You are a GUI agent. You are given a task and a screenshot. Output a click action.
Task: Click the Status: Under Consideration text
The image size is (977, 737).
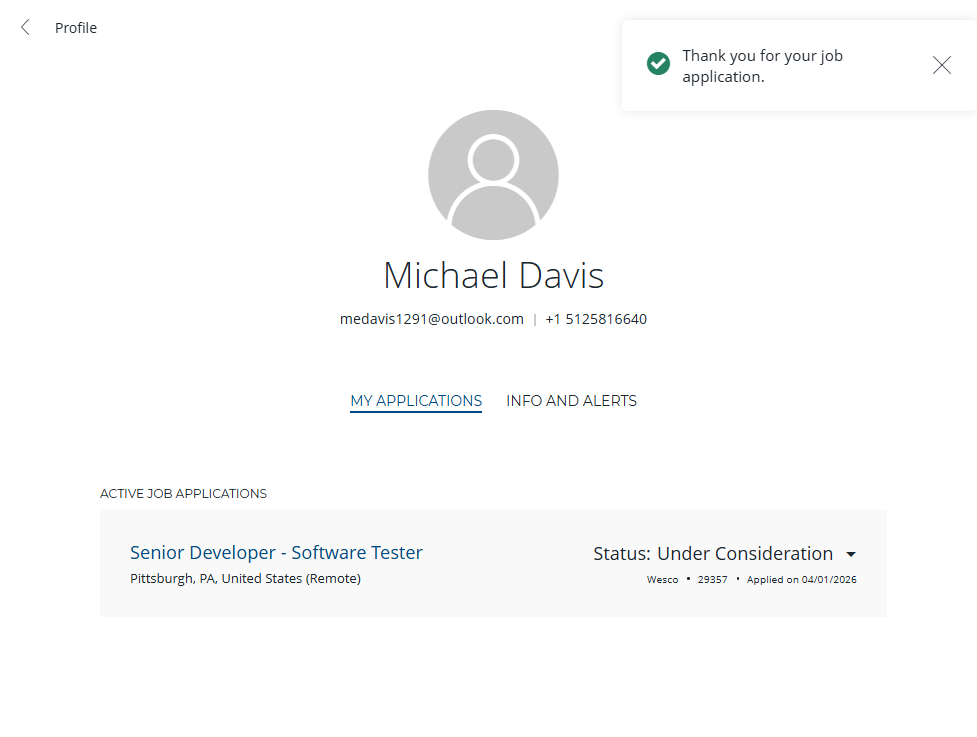(712, 554)
